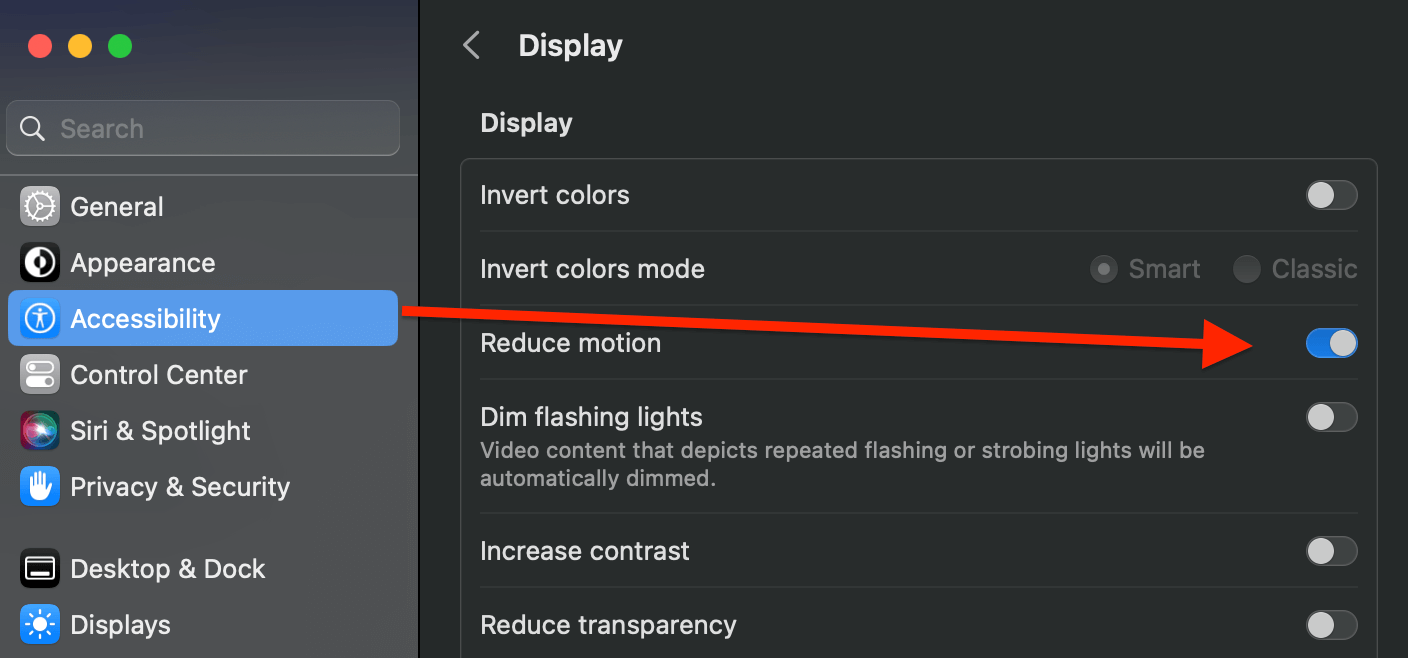Click the Displays sidebar icon
This screenshot has height=658, width=1408.
point(39,624)
